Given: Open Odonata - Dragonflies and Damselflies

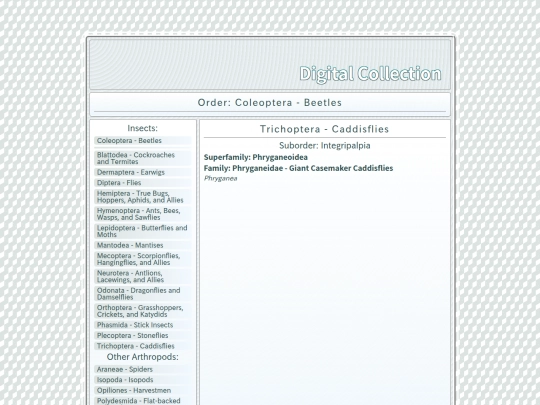Looking at the screenshot, I should tap(143, 294).
